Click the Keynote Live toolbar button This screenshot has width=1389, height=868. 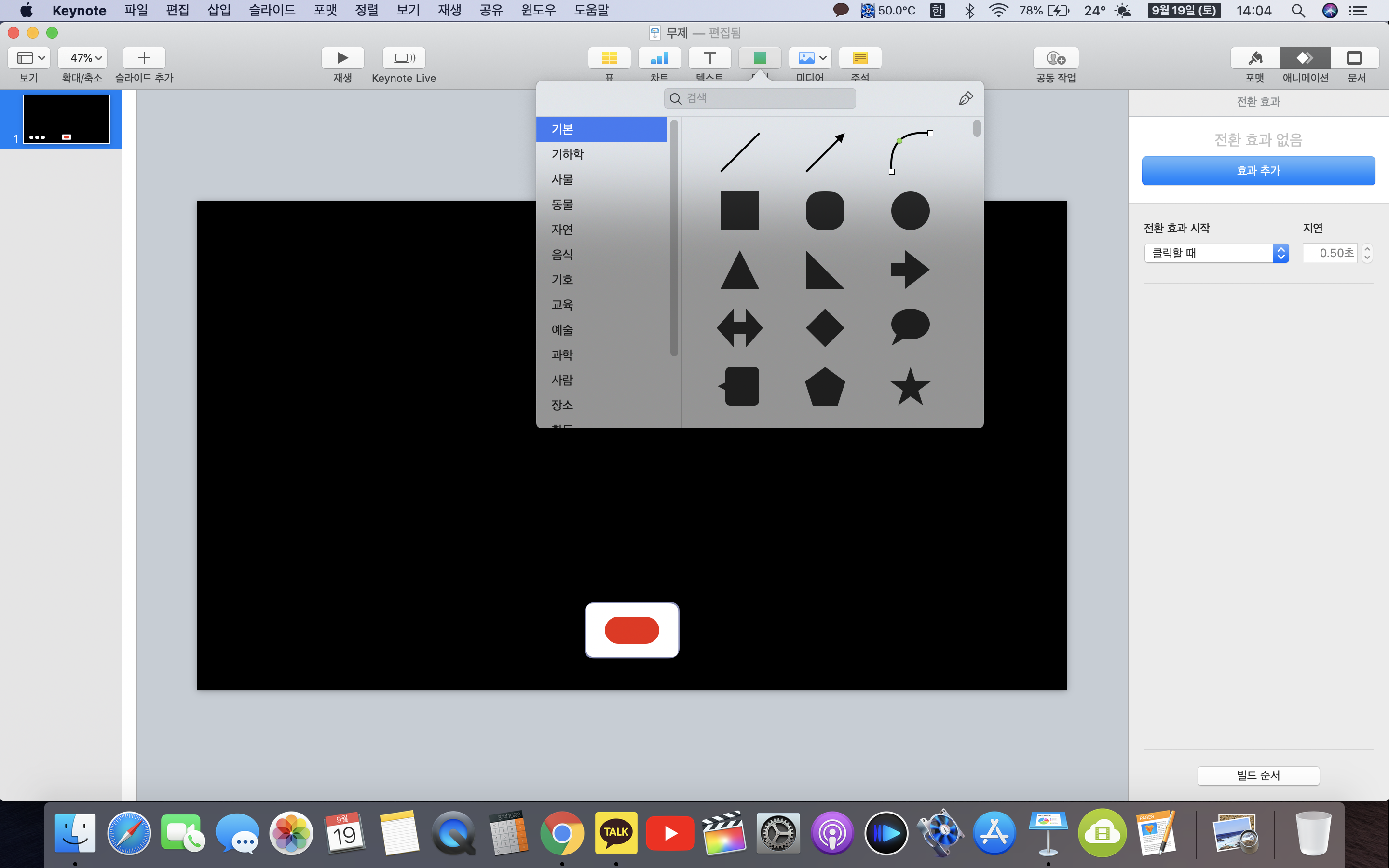click(404, 58)
